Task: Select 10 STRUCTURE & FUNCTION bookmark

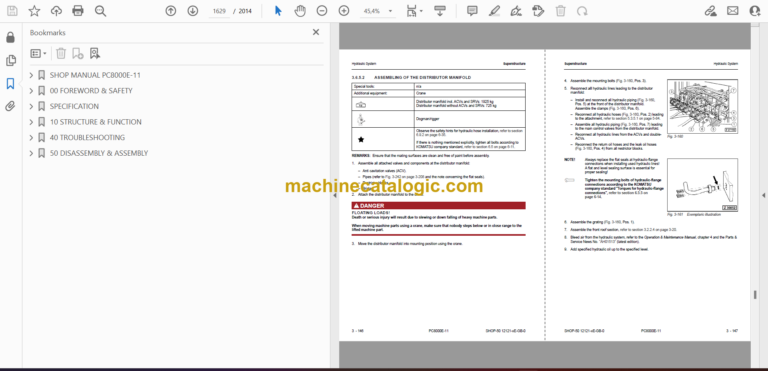Action: [x=96, y=122]
